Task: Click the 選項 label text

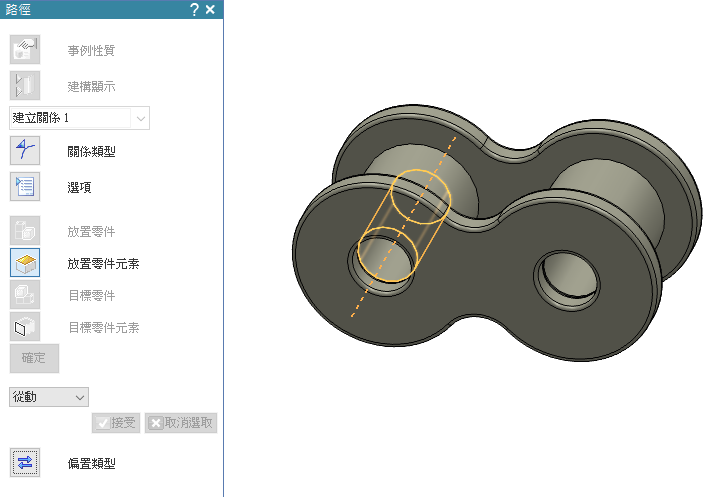Action: click(79, 187)
